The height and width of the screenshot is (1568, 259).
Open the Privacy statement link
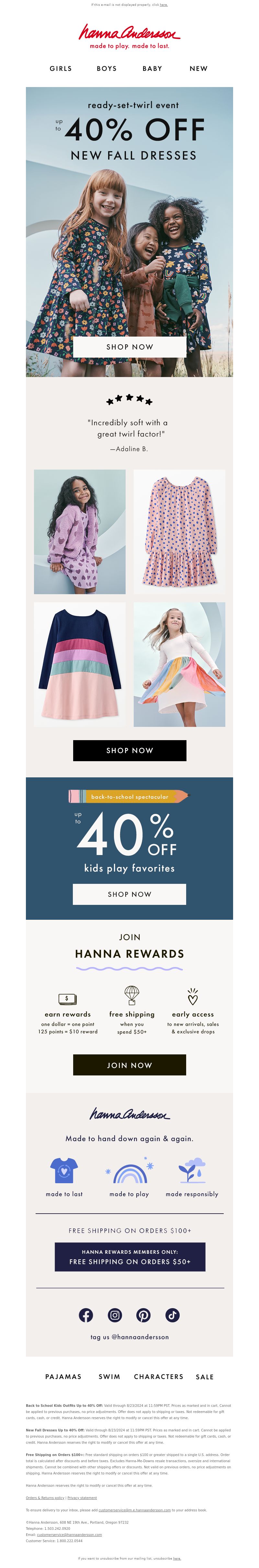(x=82, y=1497)
